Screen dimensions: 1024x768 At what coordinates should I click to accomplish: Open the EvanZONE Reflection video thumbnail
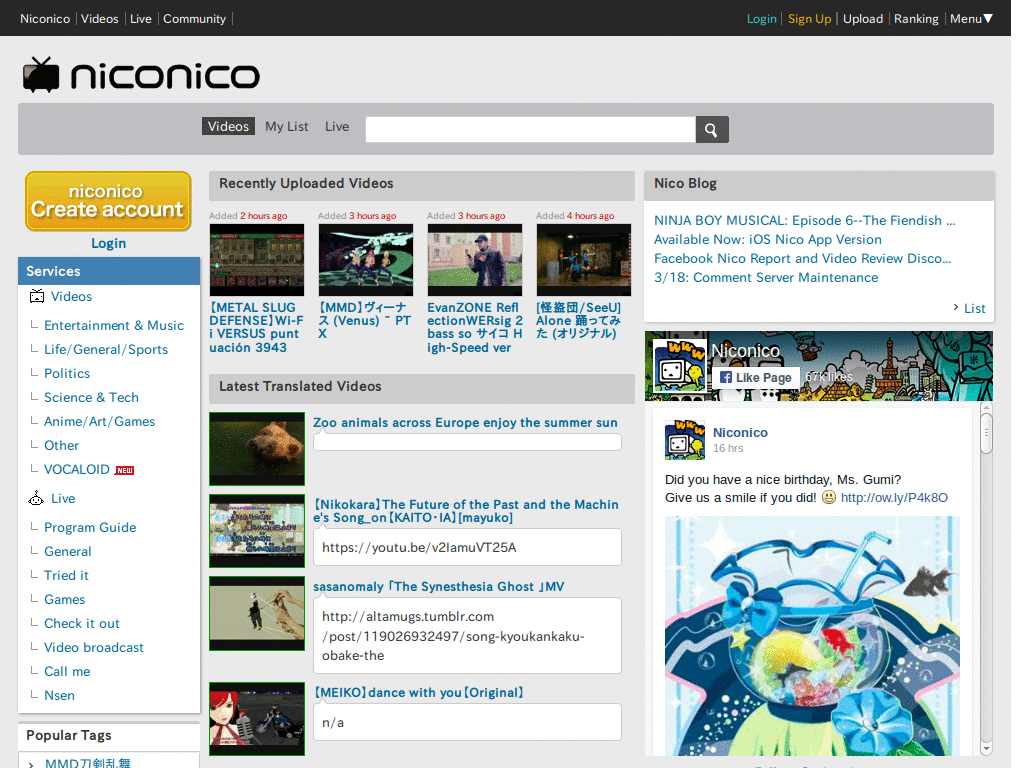[475, 260]
